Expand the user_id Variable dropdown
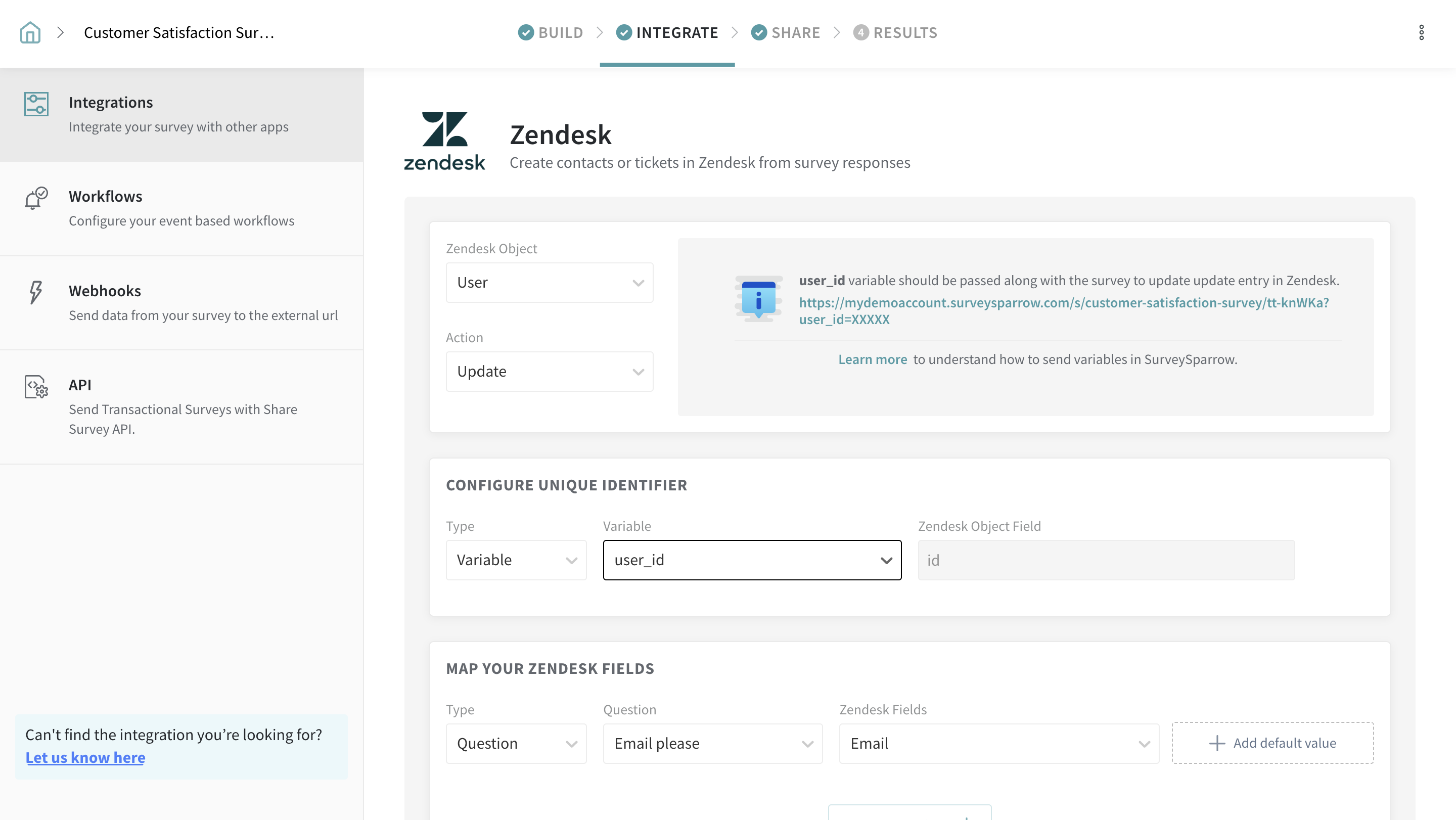This screenshot has width=1456, height=820. [x=751, y=560]
